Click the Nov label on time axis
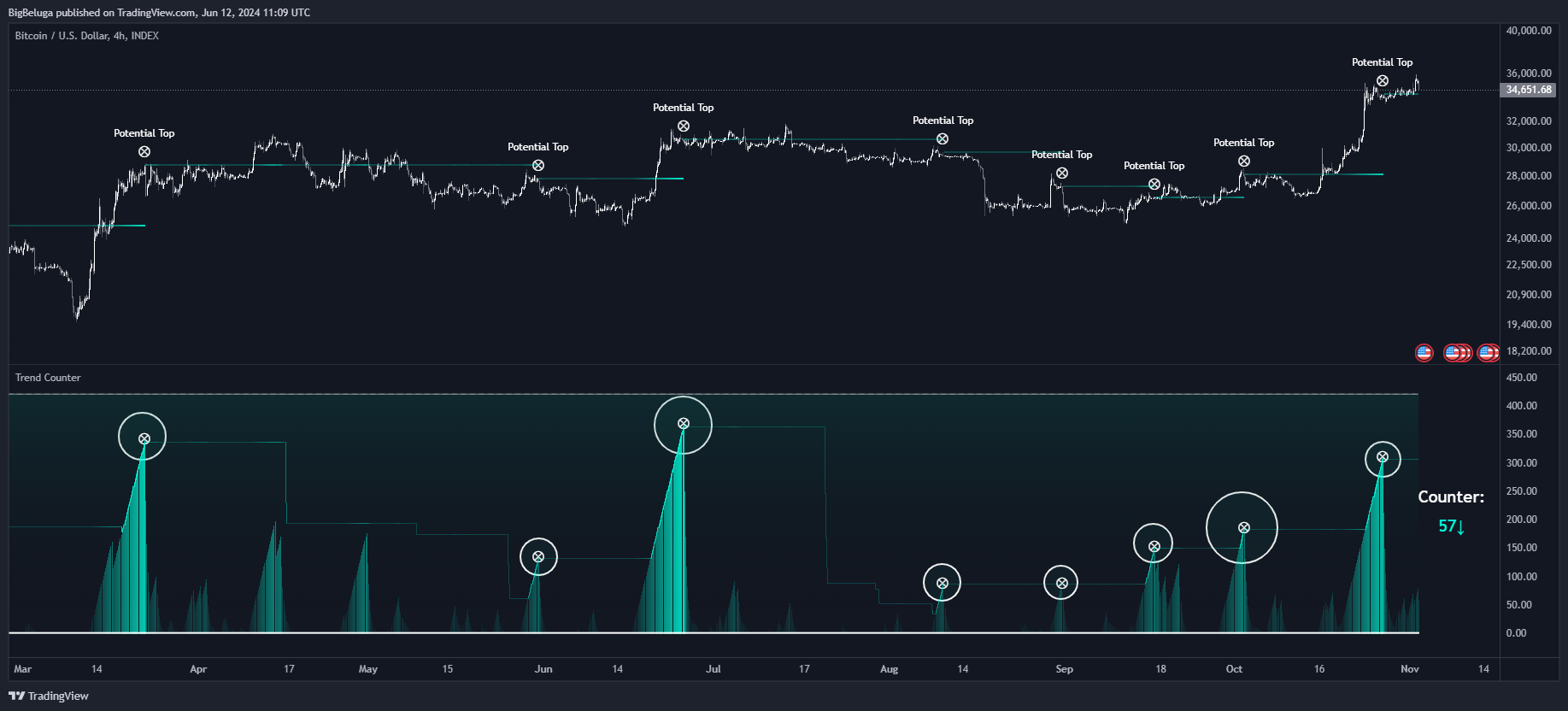The height and width of the screenshot is (711, 1568). (x=1410, y=669)
